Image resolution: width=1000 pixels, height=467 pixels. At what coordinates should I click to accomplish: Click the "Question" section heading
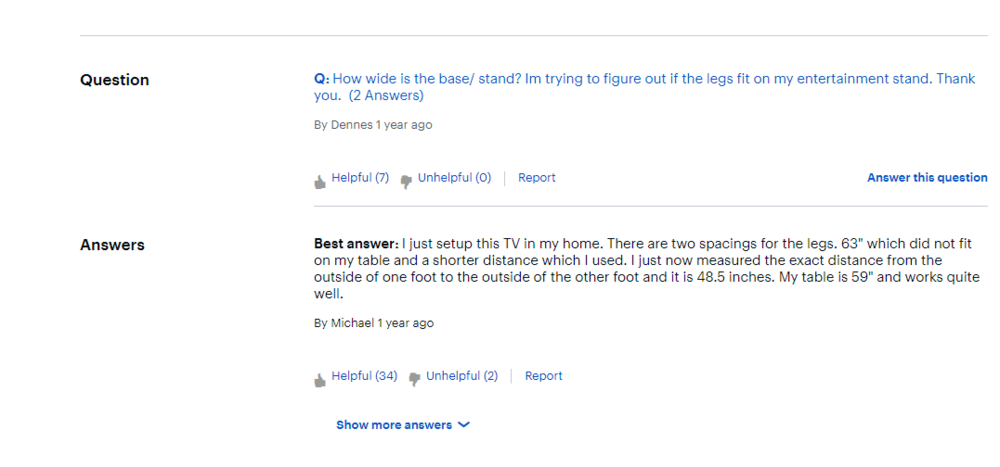(114, 80)
